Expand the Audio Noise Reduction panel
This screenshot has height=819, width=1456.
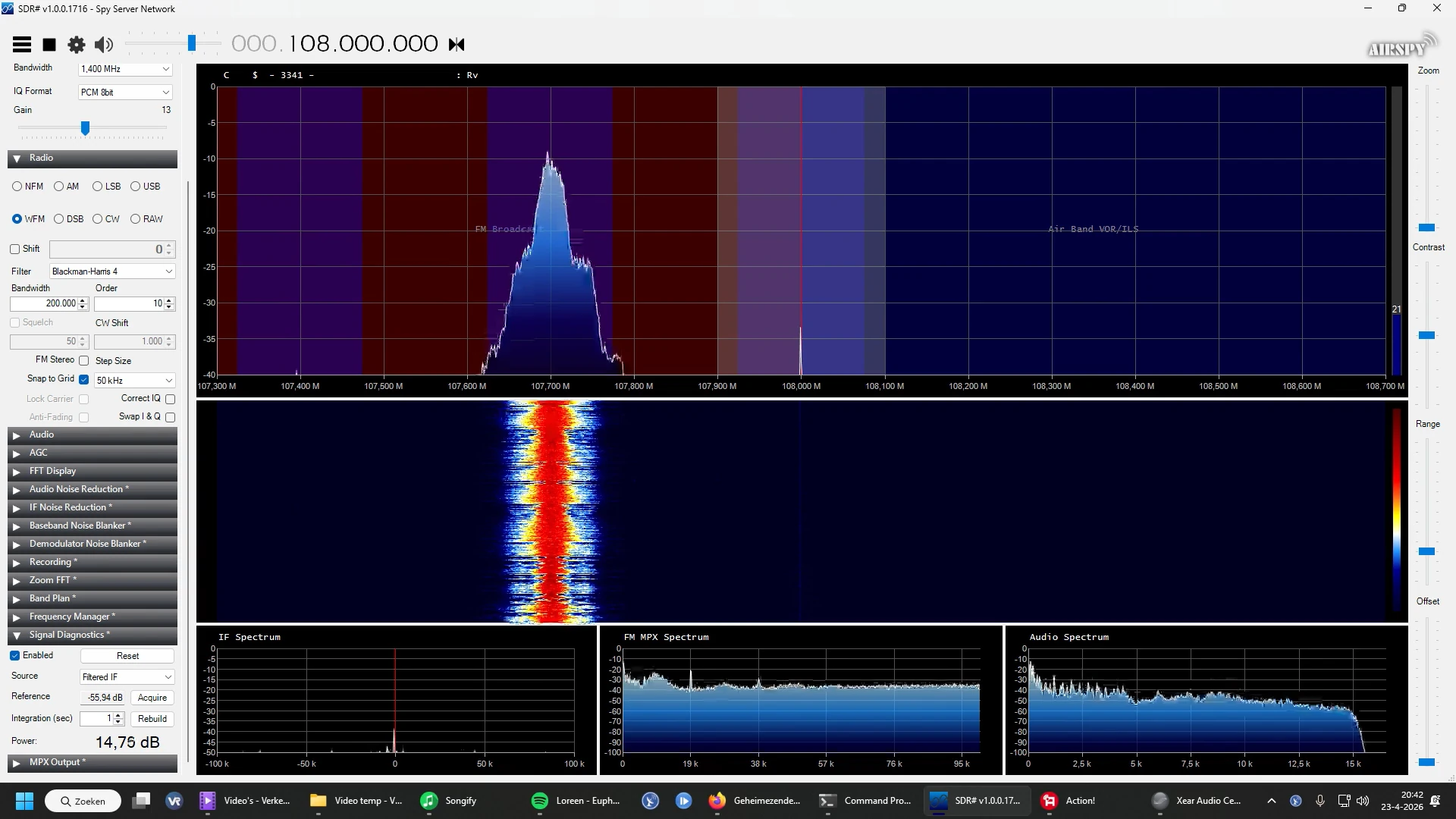pyautogui.click(x=17, y=490)
